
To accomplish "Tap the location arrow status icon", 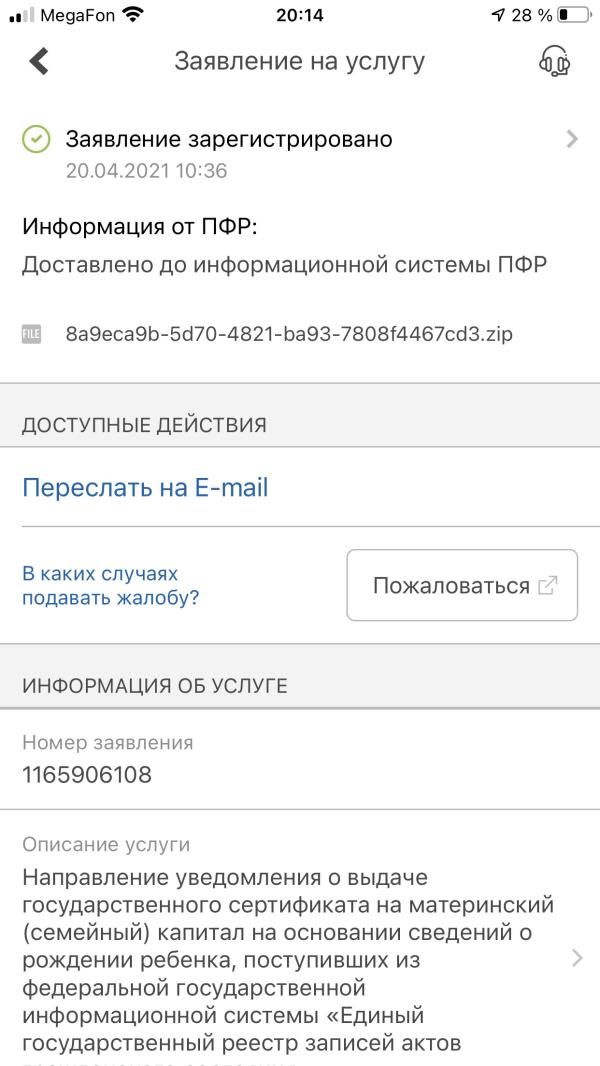I will (498, 15).
